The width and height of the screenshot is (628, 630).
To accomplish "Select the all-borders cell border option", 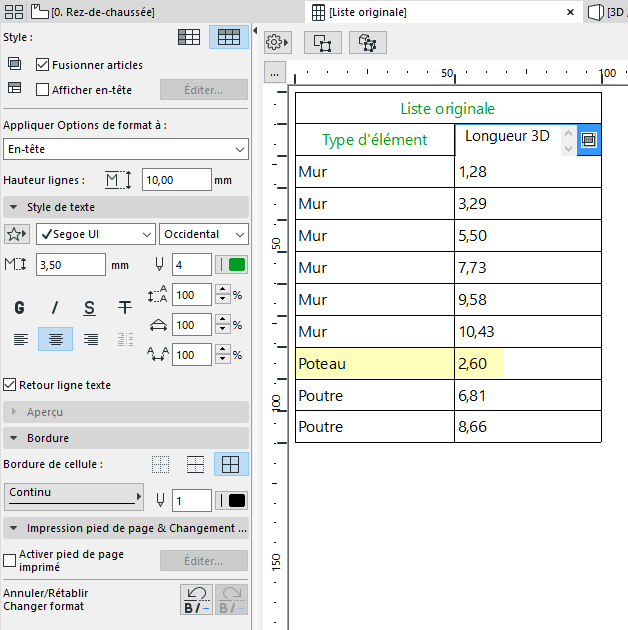I will (231, 464).
